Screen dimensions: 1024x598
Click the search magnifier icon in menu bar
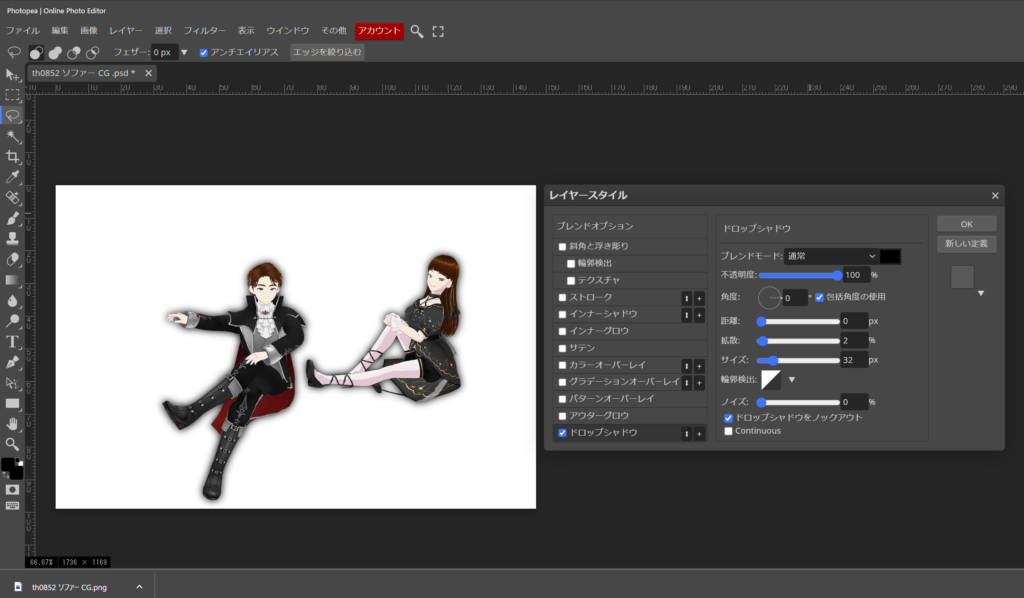click(x=417, y=31)
